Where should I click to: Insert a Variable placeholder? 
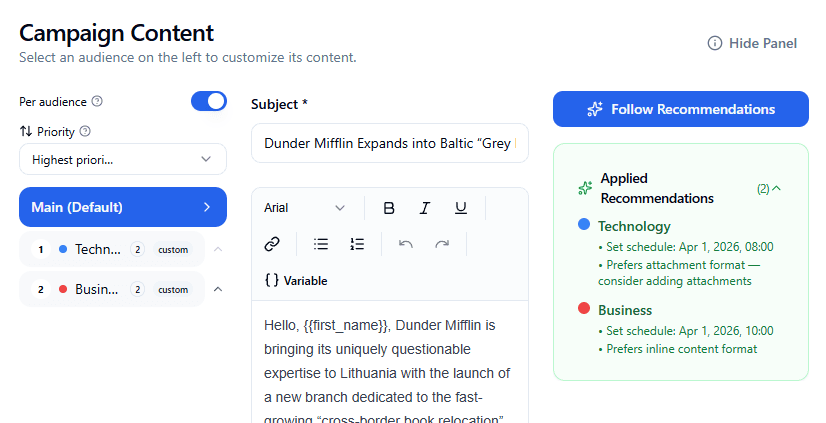(x=296, y=280)
